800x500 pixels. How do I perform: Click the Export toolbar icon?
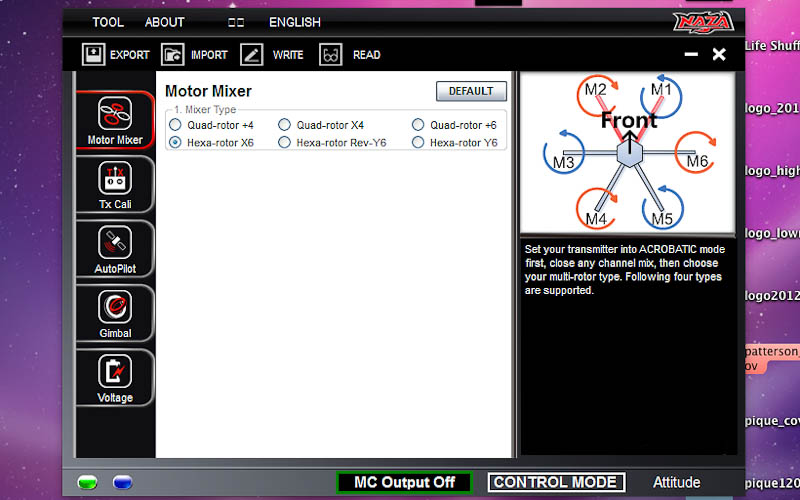point(93,55)
